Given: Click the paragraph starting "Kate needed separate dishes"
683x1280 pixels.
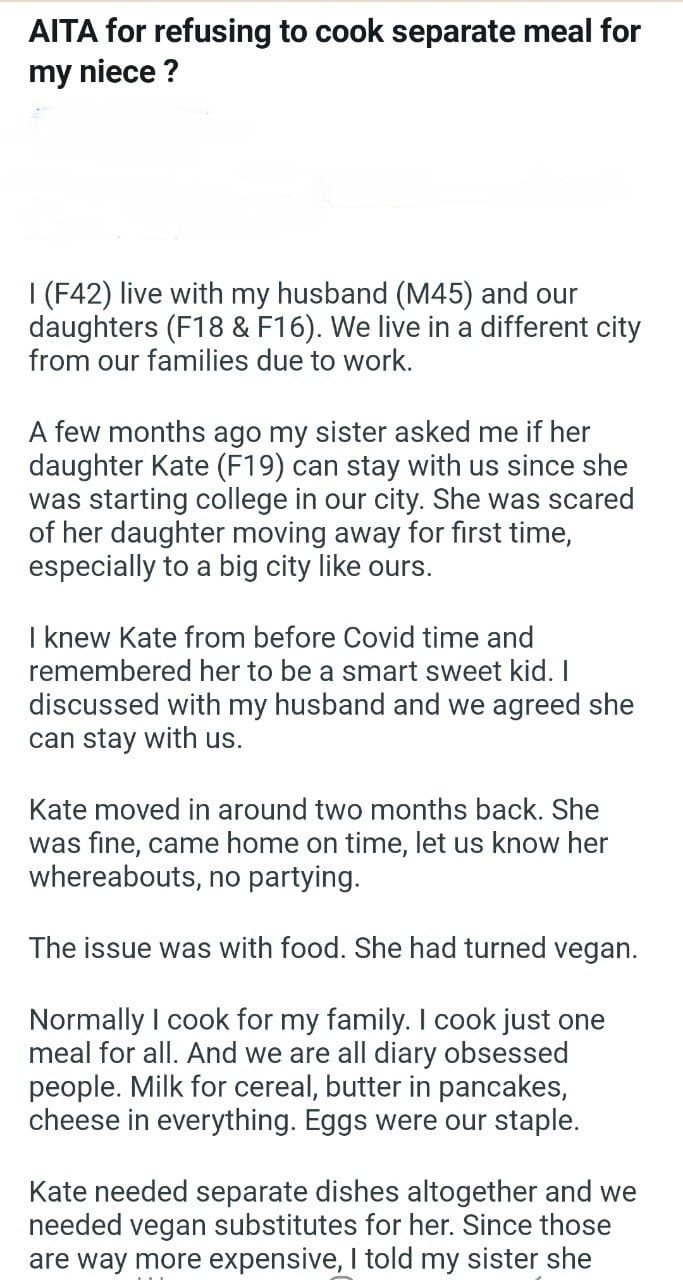Looking at the screenshot, I should 332,1224.
